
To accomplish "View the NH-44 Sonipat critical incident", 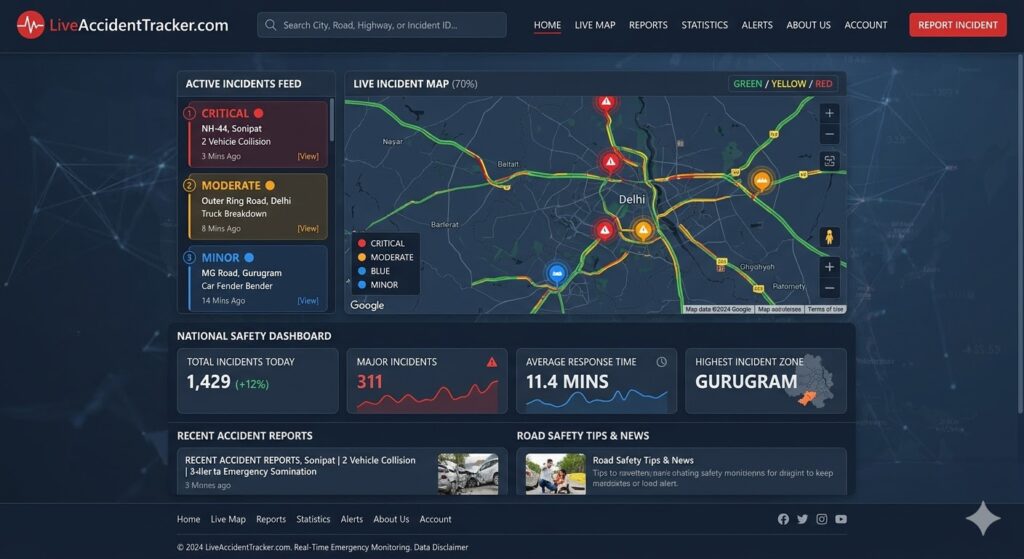I will [x=308, y=156].
